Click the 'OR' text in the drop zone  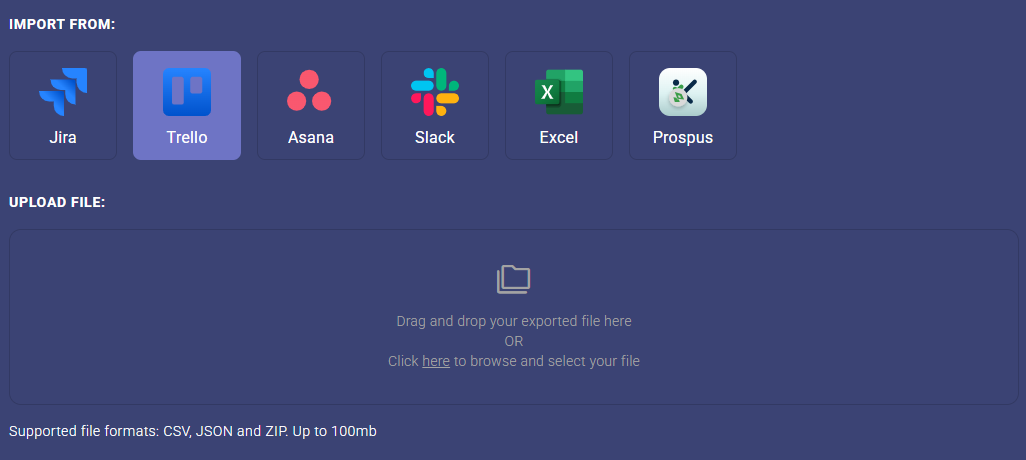point(514,341)
